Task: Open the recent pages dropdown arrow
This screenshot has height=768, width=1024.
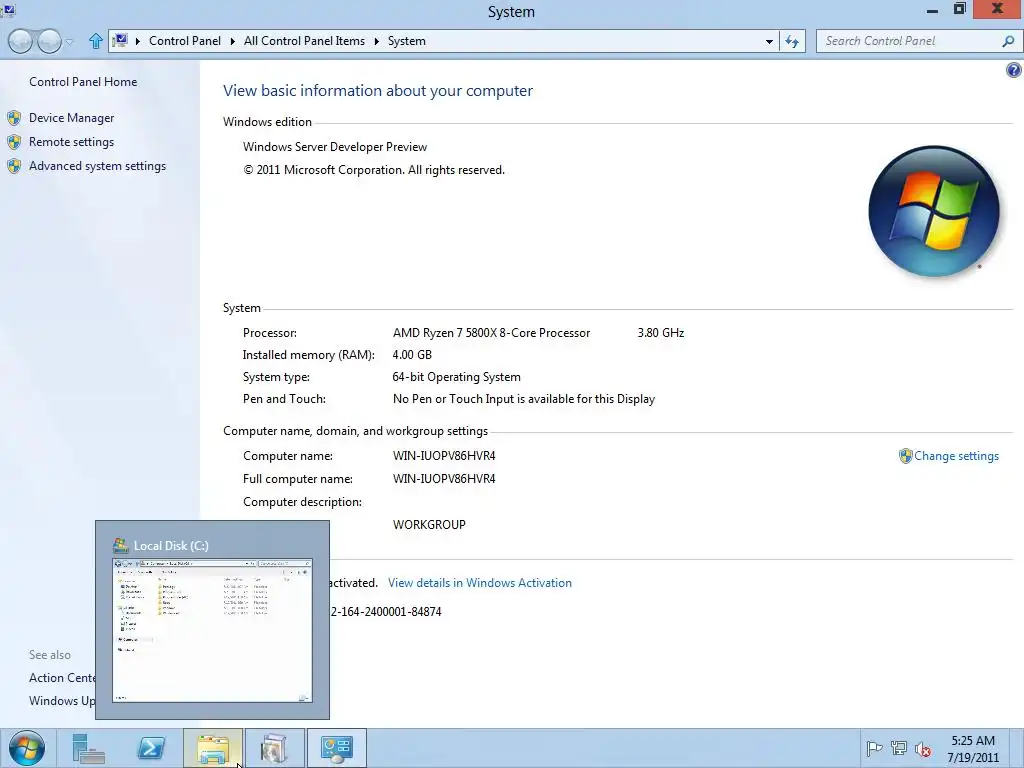Action: click(70, 42)
